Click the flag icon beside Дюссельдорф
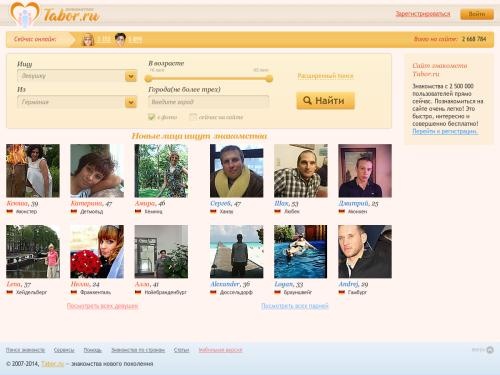Image resolution: width=500 pixels, height=375 pixels. 213,292
